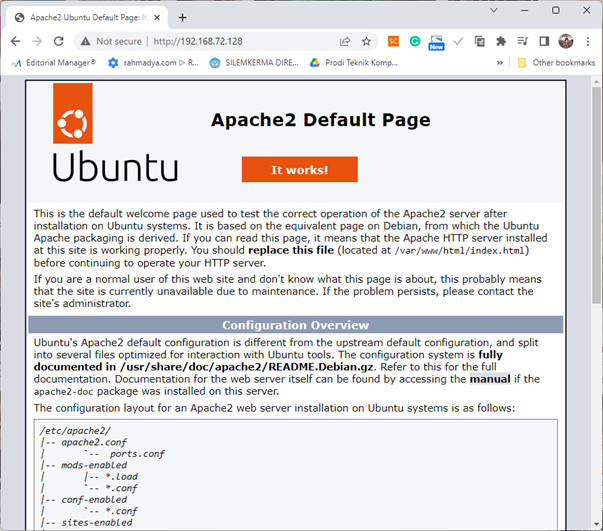
Task: Expand the hidden bookmarks chevron
Action: click(x=500, y=63)
